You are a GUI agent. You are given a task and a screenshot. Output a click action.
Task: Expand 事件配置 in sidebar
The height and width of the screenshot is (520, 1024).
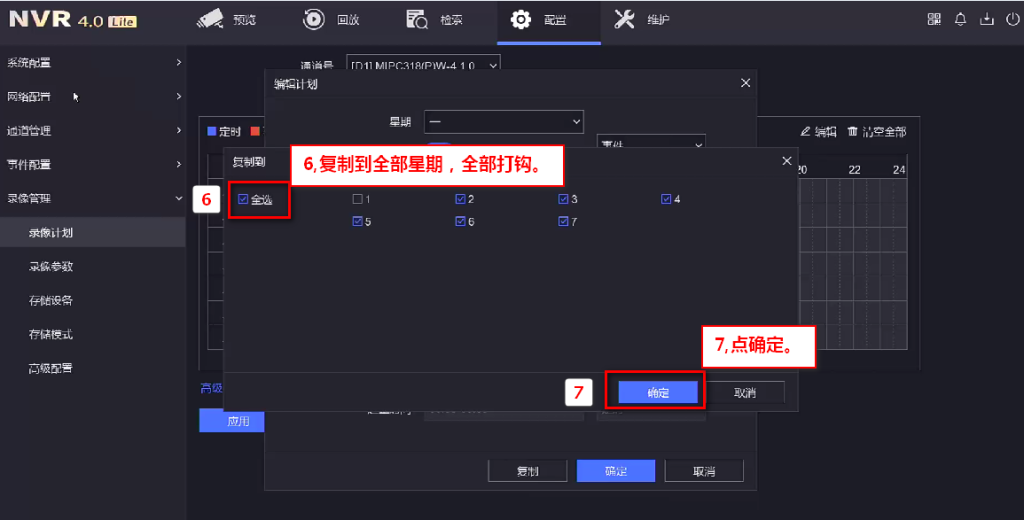pos(93,165)
